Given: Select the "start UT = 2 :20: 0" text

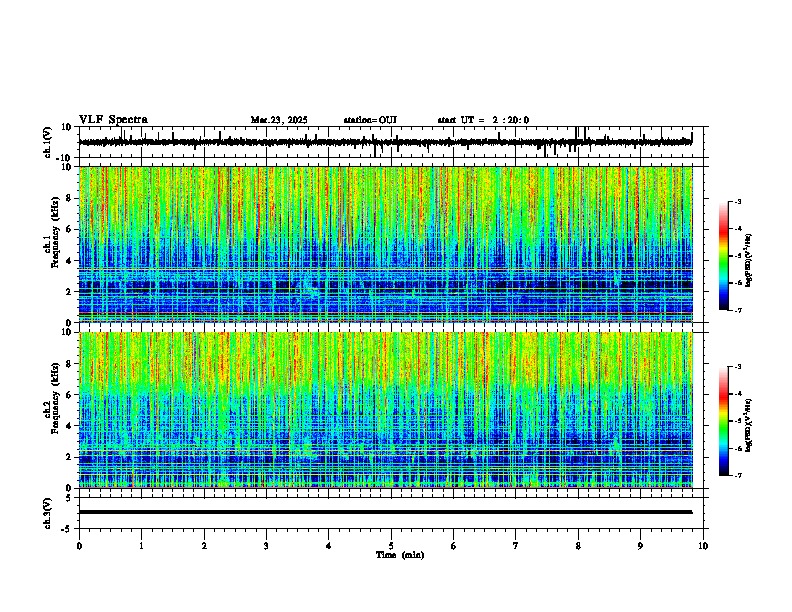Looking at the screenshot, I should point(483,120).
